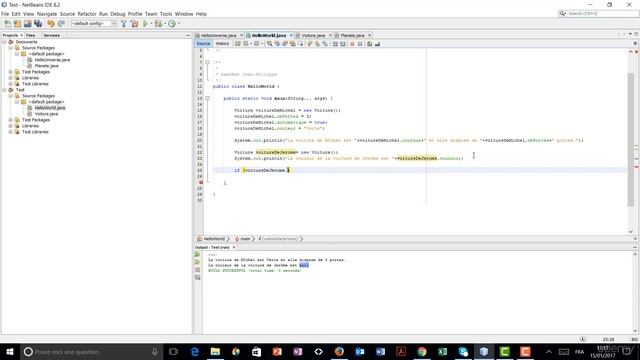Click the Build Project hammer icon
The image size is (640, 360).
(x=124, y=24)
